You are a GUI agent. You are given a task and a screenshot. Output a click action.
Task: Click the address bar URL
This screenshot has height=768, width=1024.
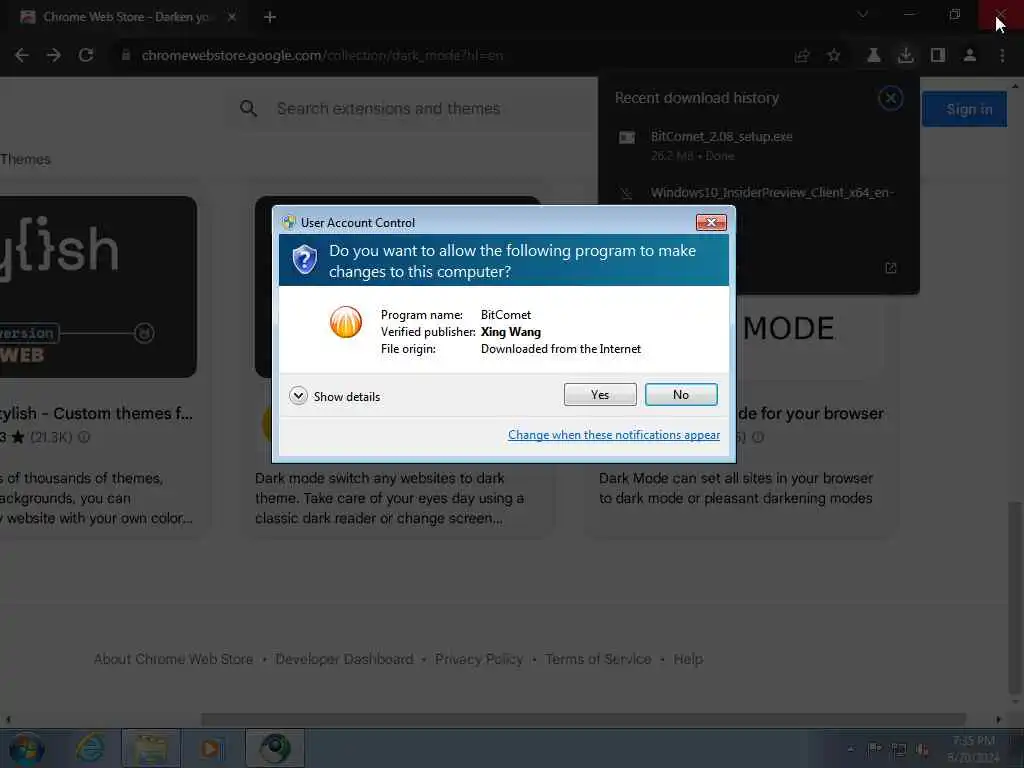(x=322, y=56)
